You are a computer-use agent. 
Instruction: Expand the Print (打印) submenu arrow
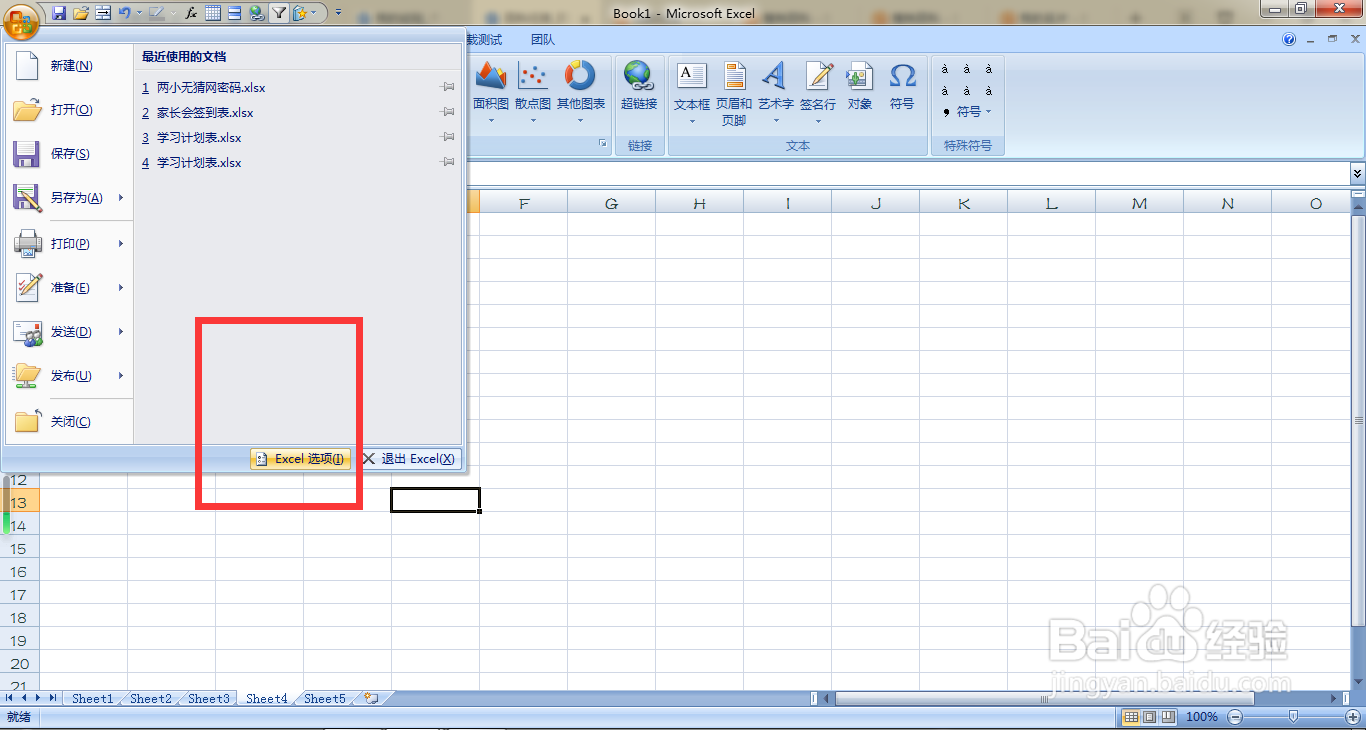[x=121, y=244]
